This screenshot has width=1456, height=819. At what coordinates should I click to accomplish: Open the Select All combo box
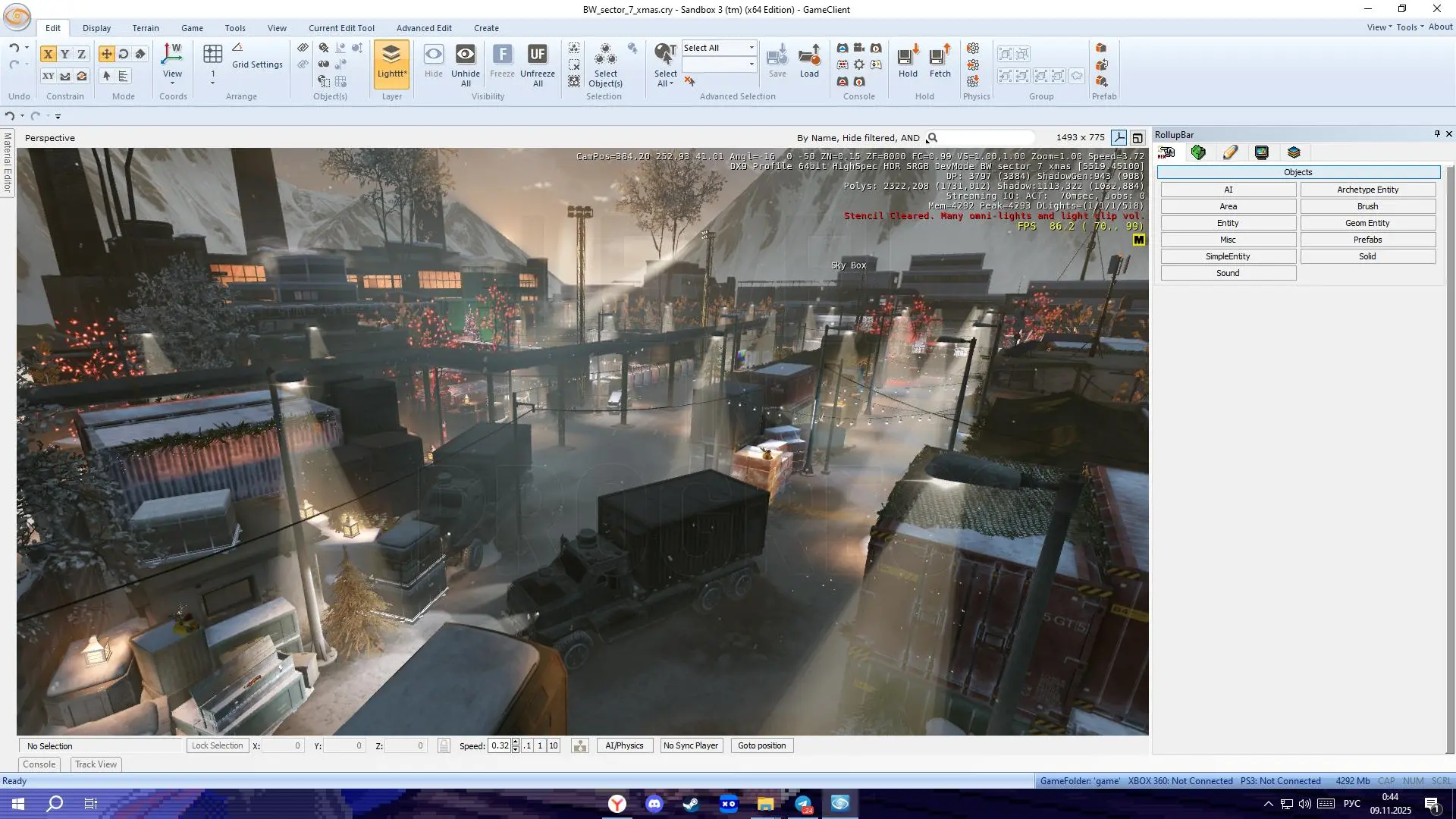point(719,48)
